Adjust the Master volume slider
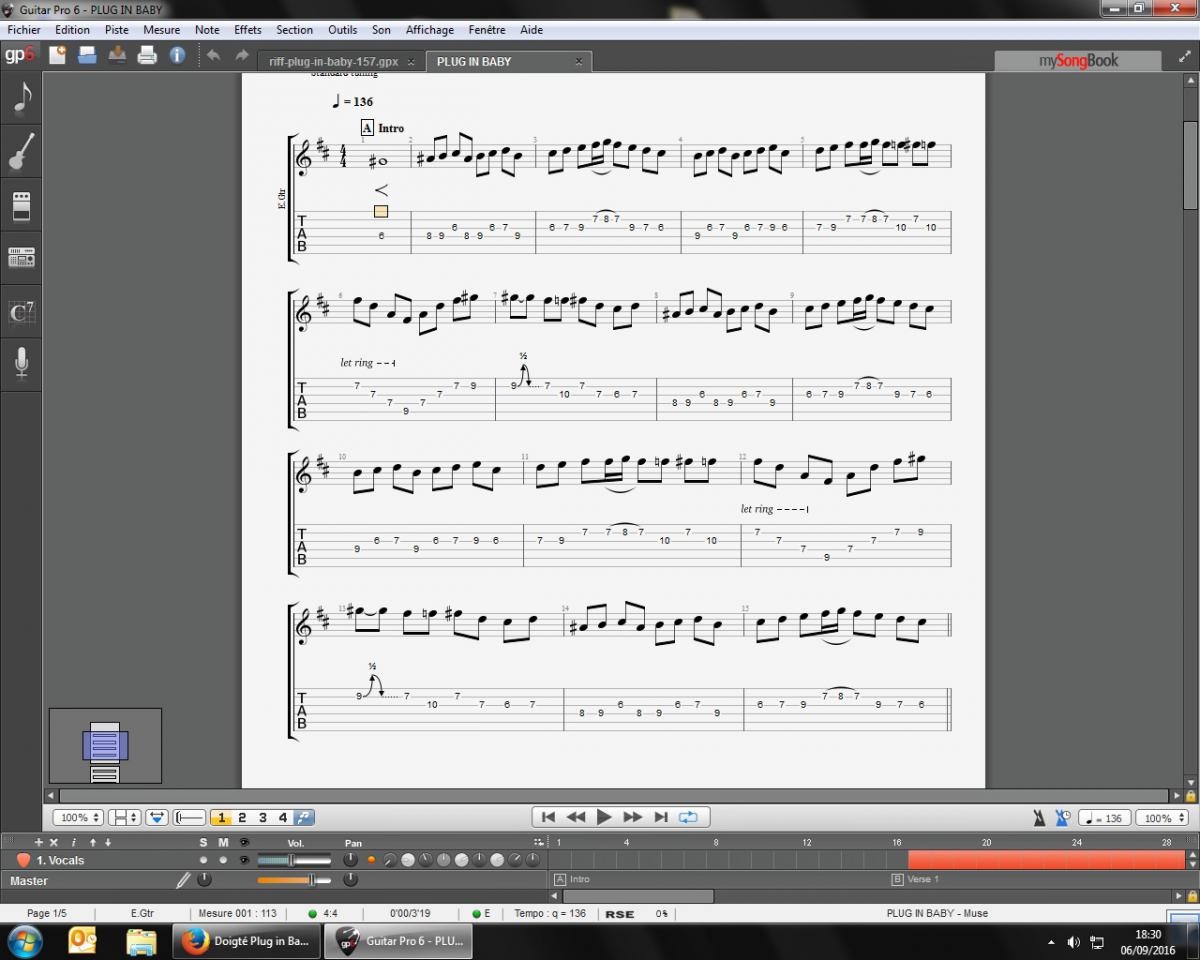Image resolution: width=1200 pixels, height=960 pixels. click(x=294, y=880)
